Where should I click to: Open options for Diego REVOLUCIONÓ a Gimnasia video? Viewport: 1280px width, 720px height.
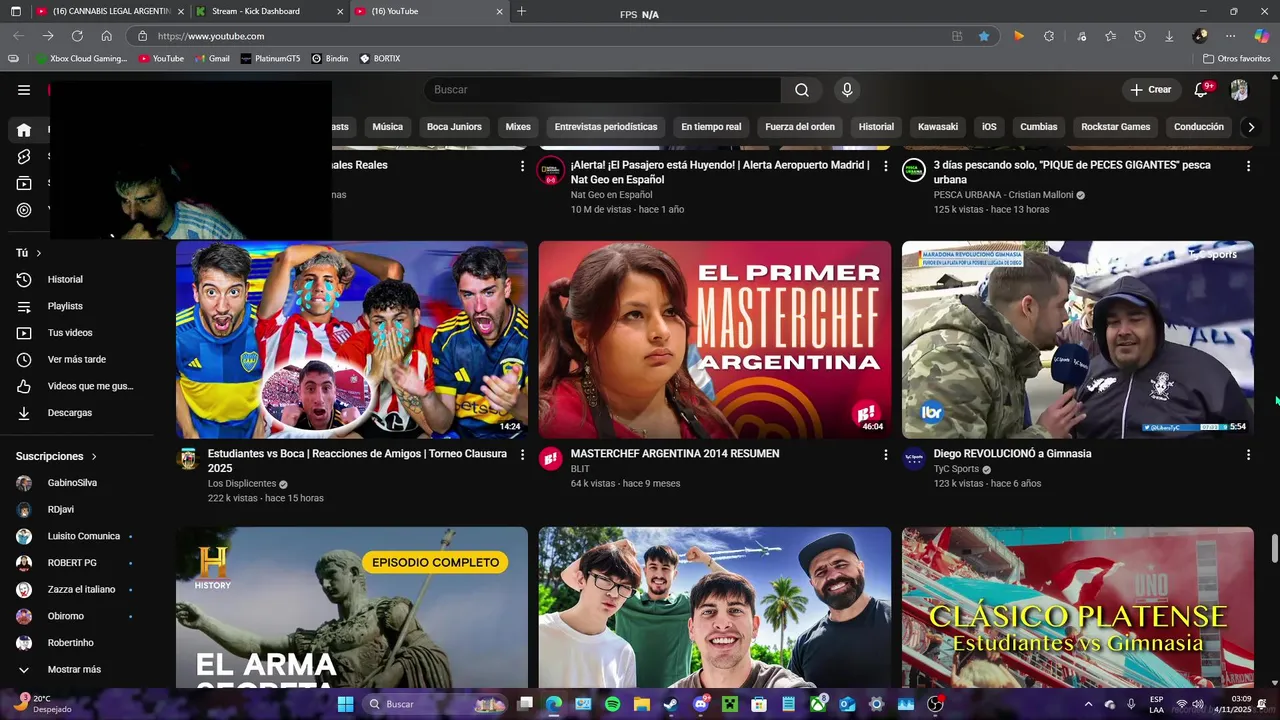click(1248, 455)
